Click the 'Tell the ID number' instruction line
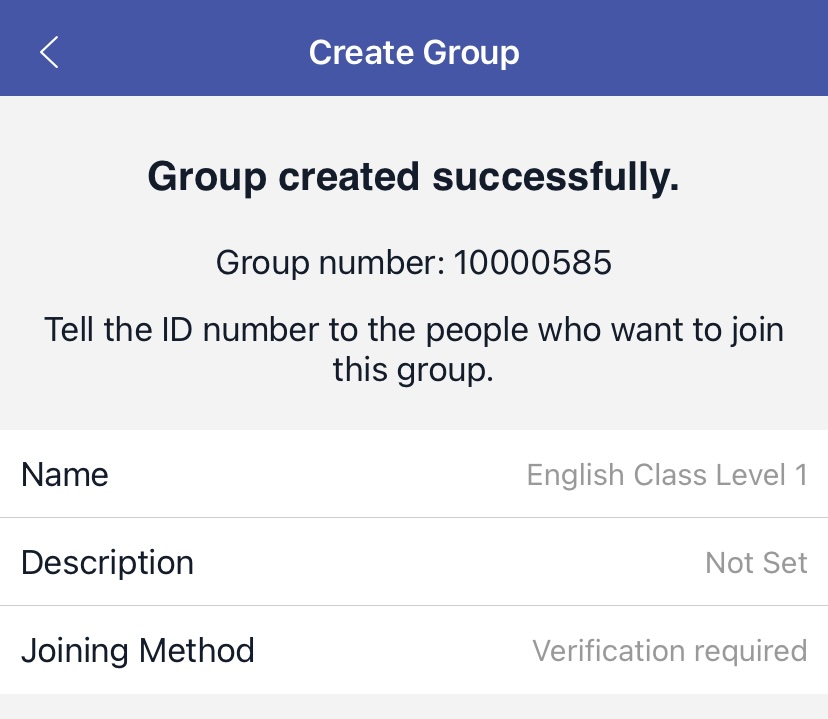 [x=414, y=328]
